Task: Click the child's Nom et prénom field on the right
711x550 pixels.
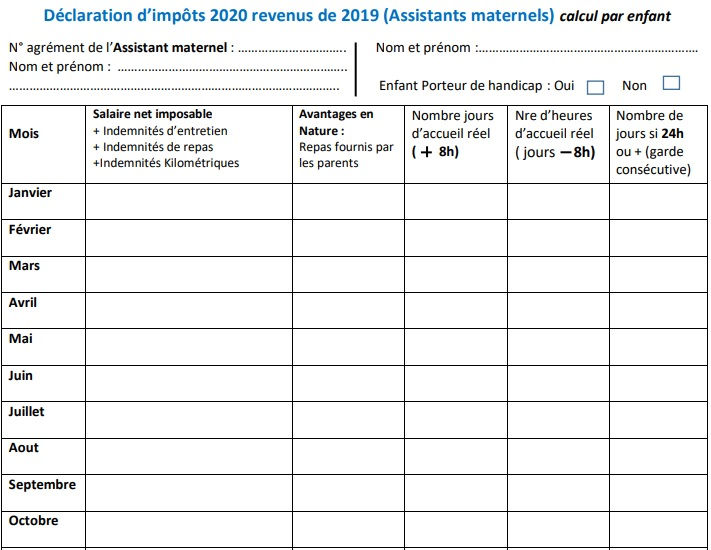Action: point(587,49)
